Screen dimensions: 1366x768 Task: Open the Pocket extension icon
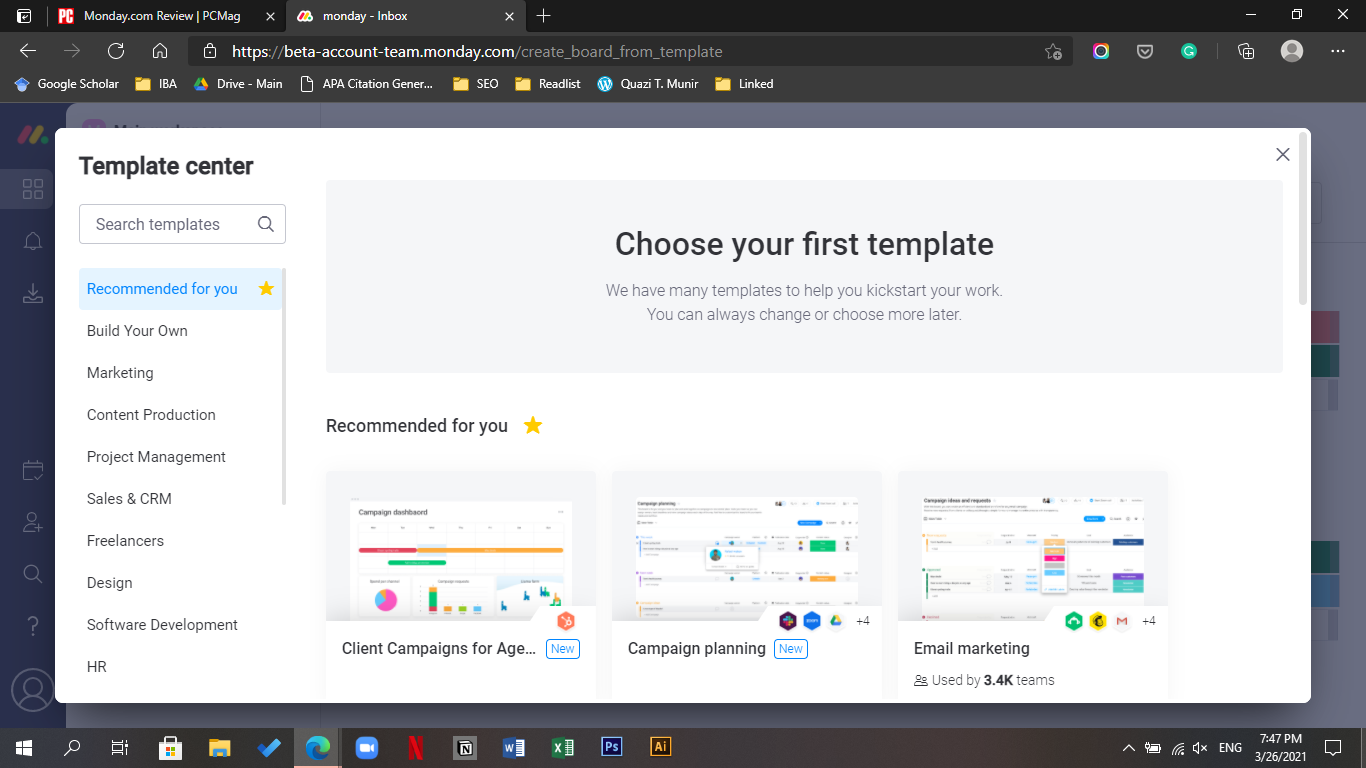[x=1145, y=51]
